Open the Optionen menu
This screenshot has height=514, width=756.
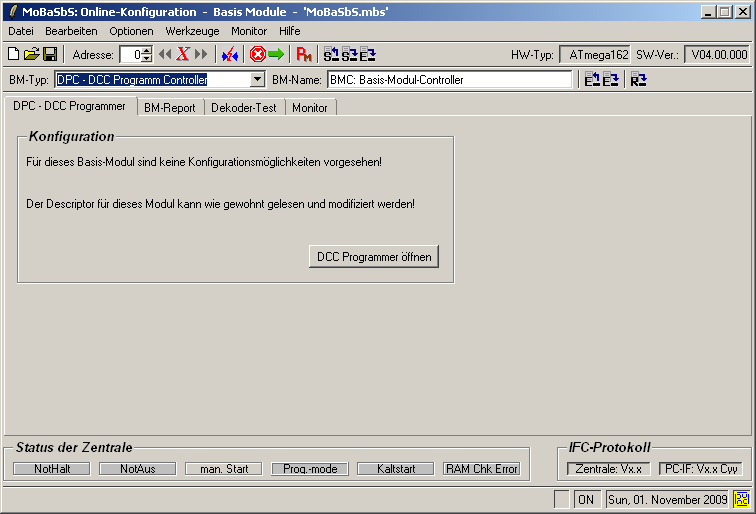pyautogui.click(x=131, y=31)
